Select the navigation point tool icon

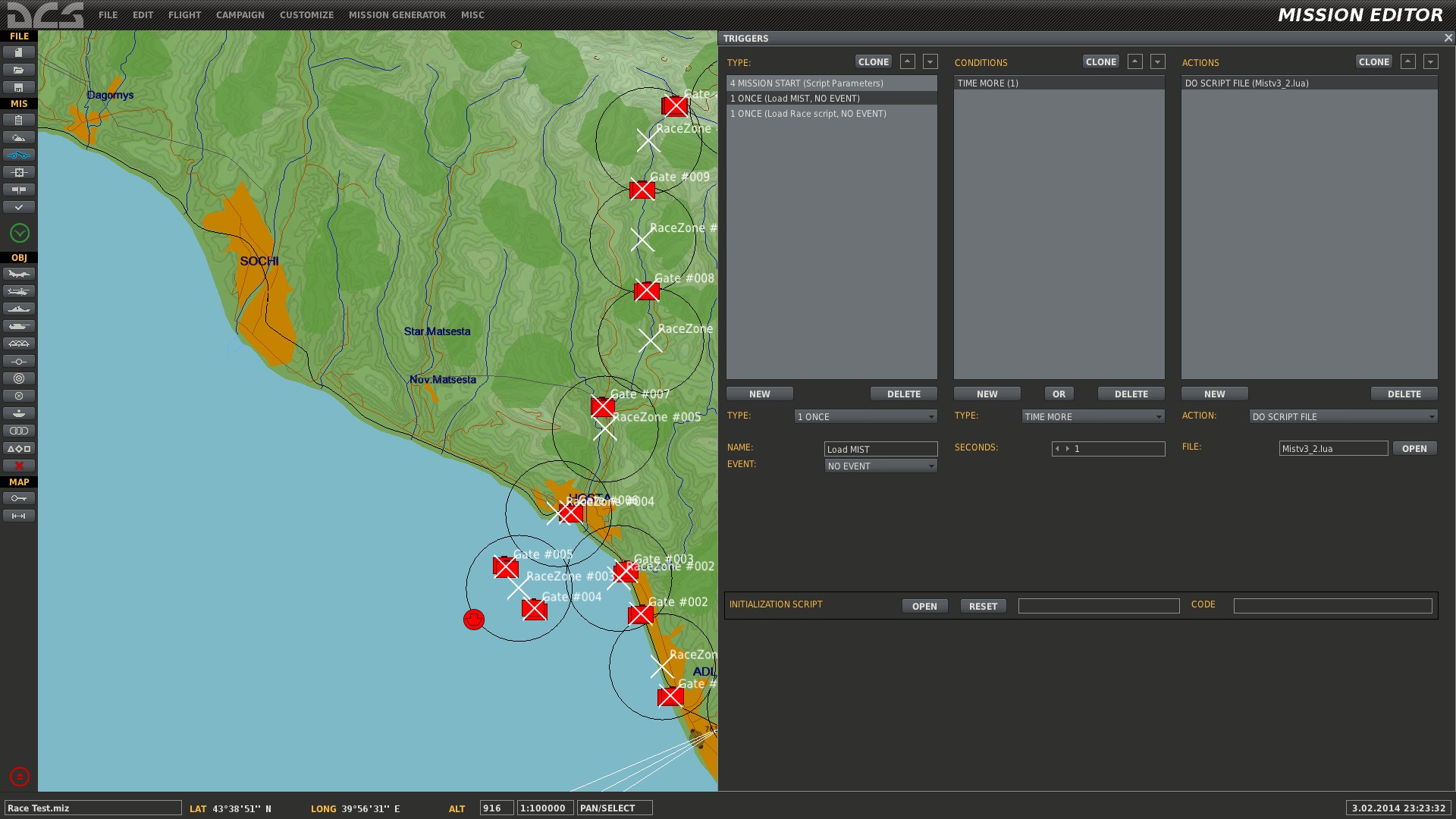[19, 361]
